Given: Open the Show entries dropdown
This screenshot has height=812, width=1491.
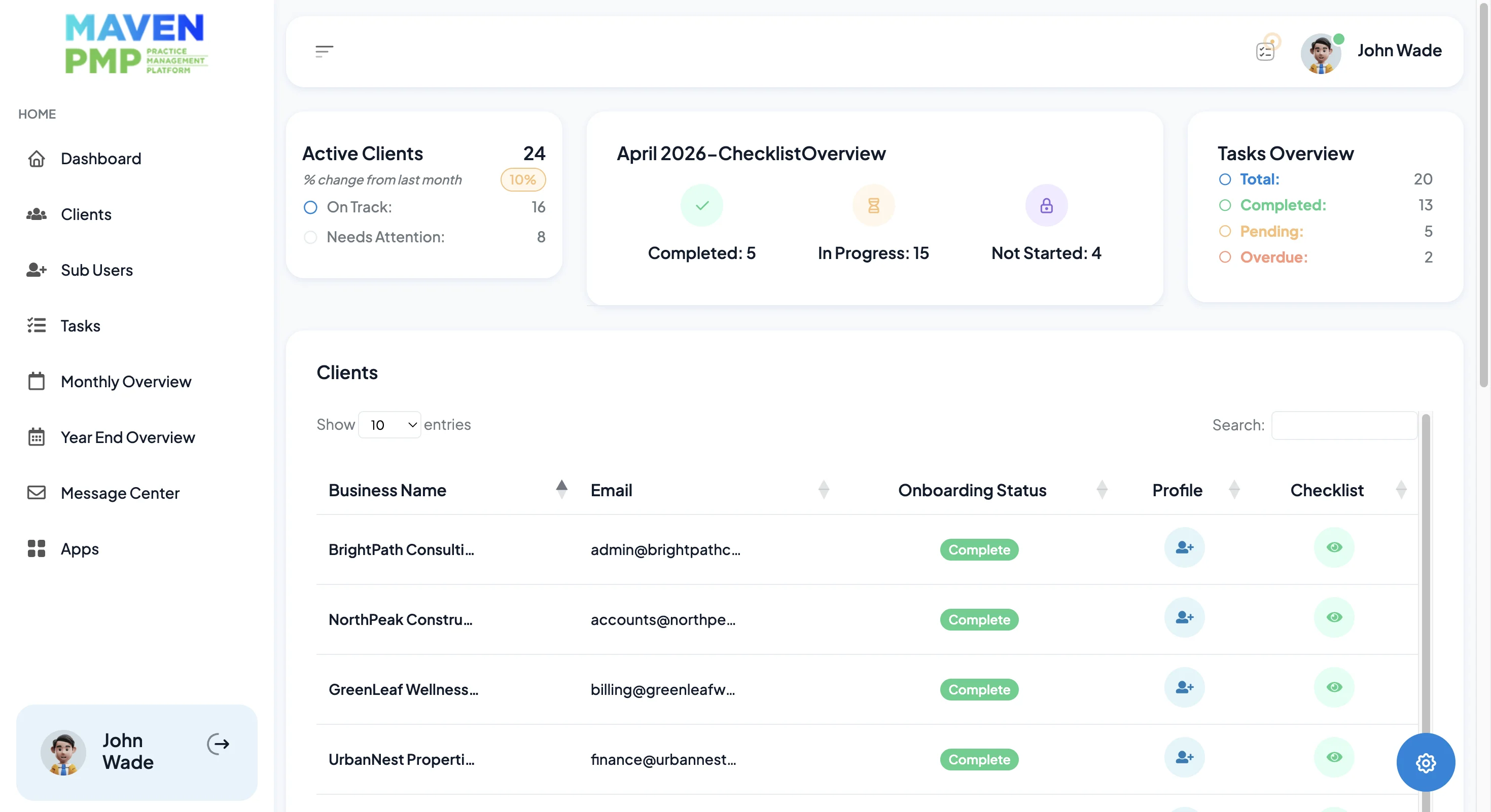Looking at the screenshot, I should coord(389,425).
